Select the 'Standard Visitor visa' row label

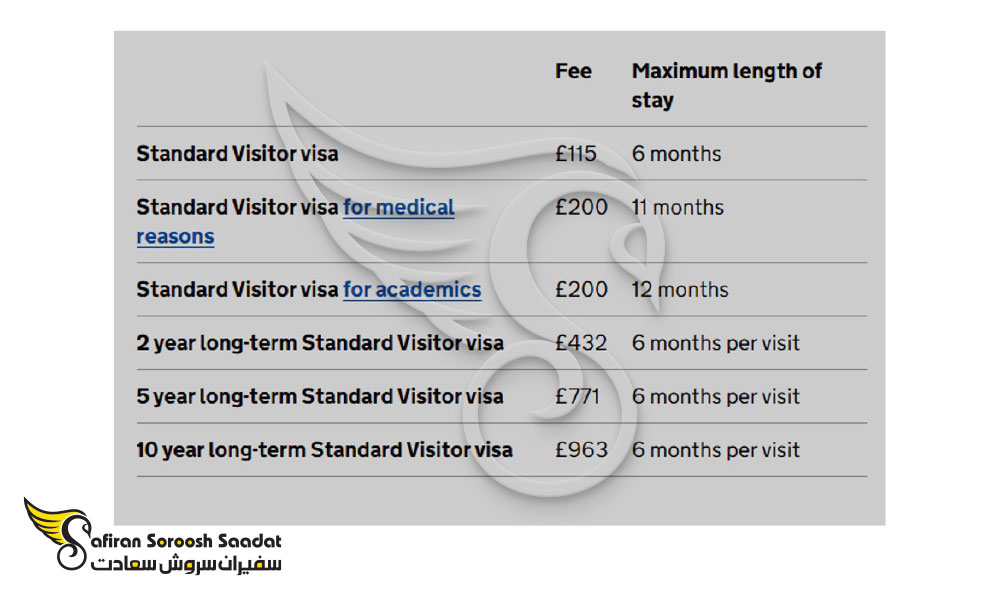(x=237, y=154)
